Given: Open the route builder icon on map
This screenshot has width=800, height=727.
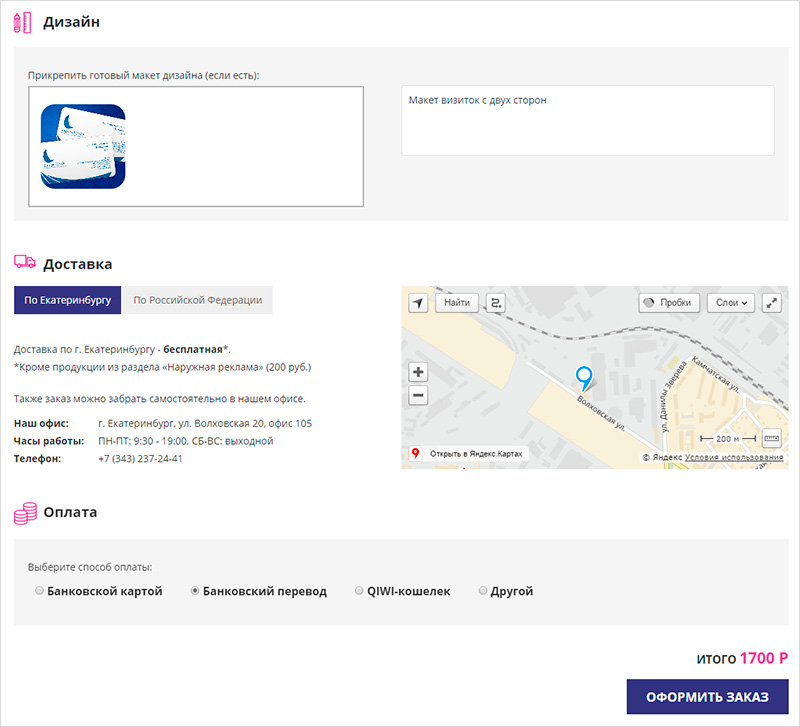Looking at the screenshot, I should point(497,303).
